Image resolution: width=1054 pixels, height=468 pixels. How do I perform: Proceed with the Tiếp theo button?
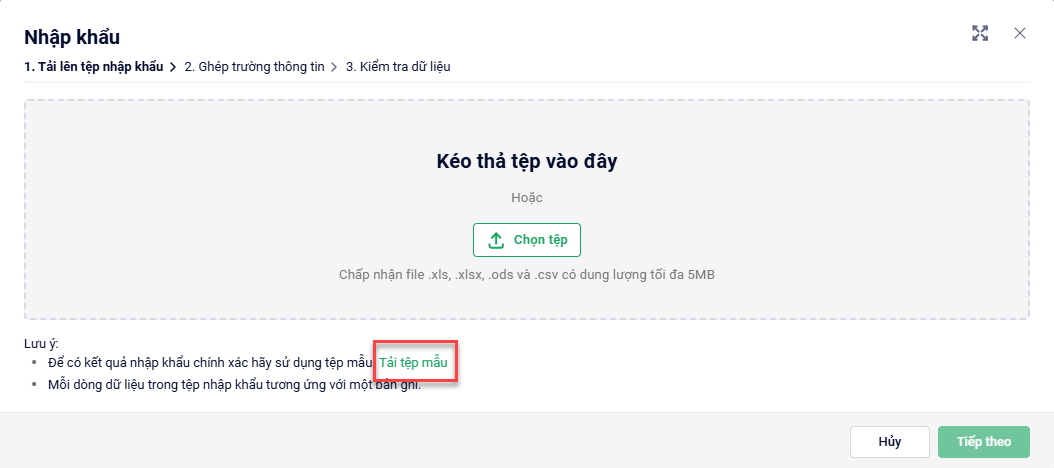tap(983, 441)
